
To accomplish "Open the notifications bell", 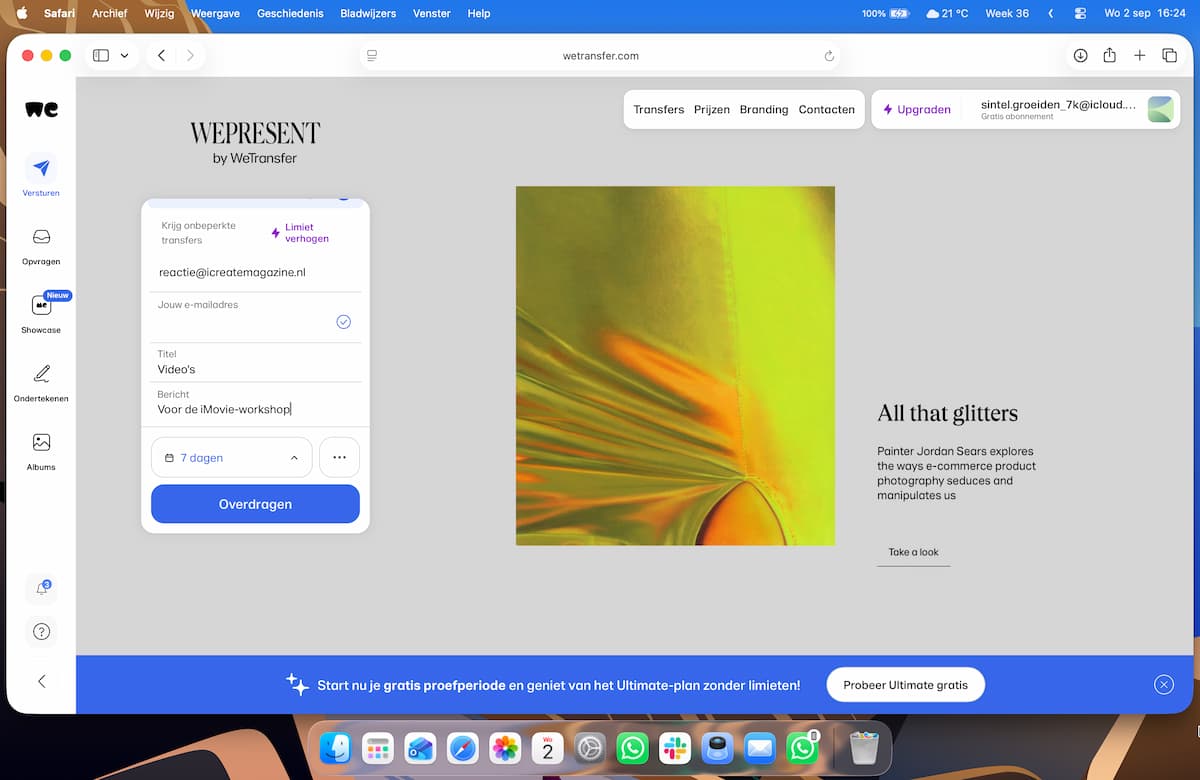I will click(41, 588).
